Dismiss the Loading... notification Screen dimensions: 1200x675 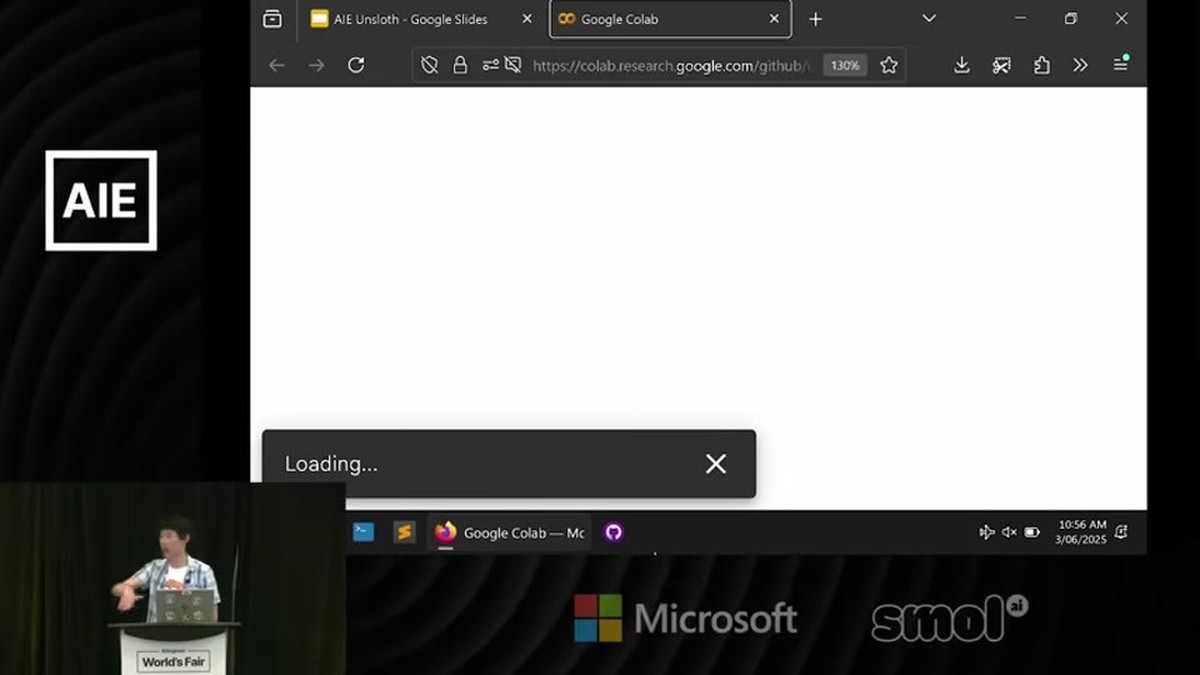click(716, 464)
